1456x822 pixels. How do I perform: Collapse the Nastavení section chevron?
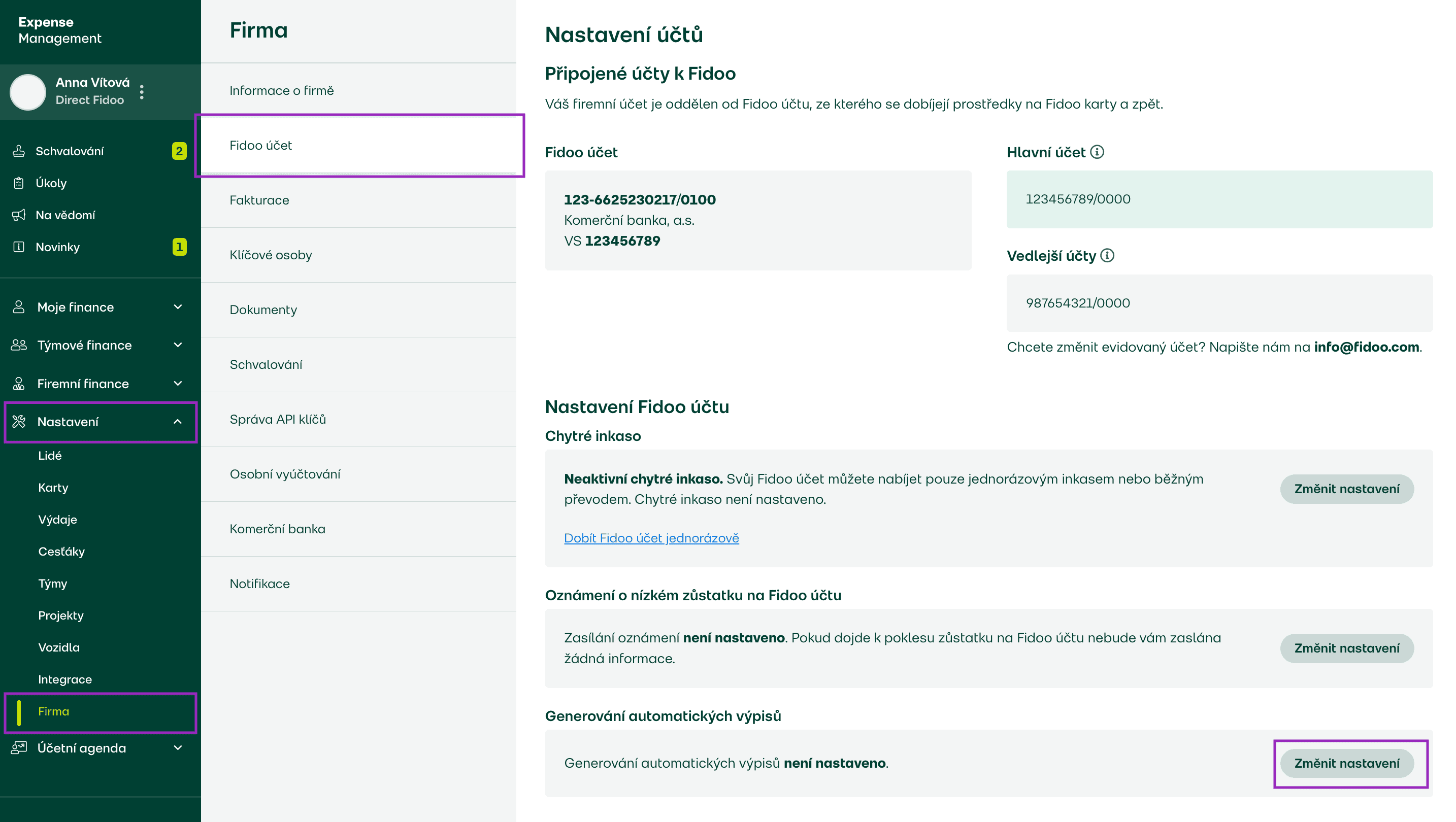[178, 422]
